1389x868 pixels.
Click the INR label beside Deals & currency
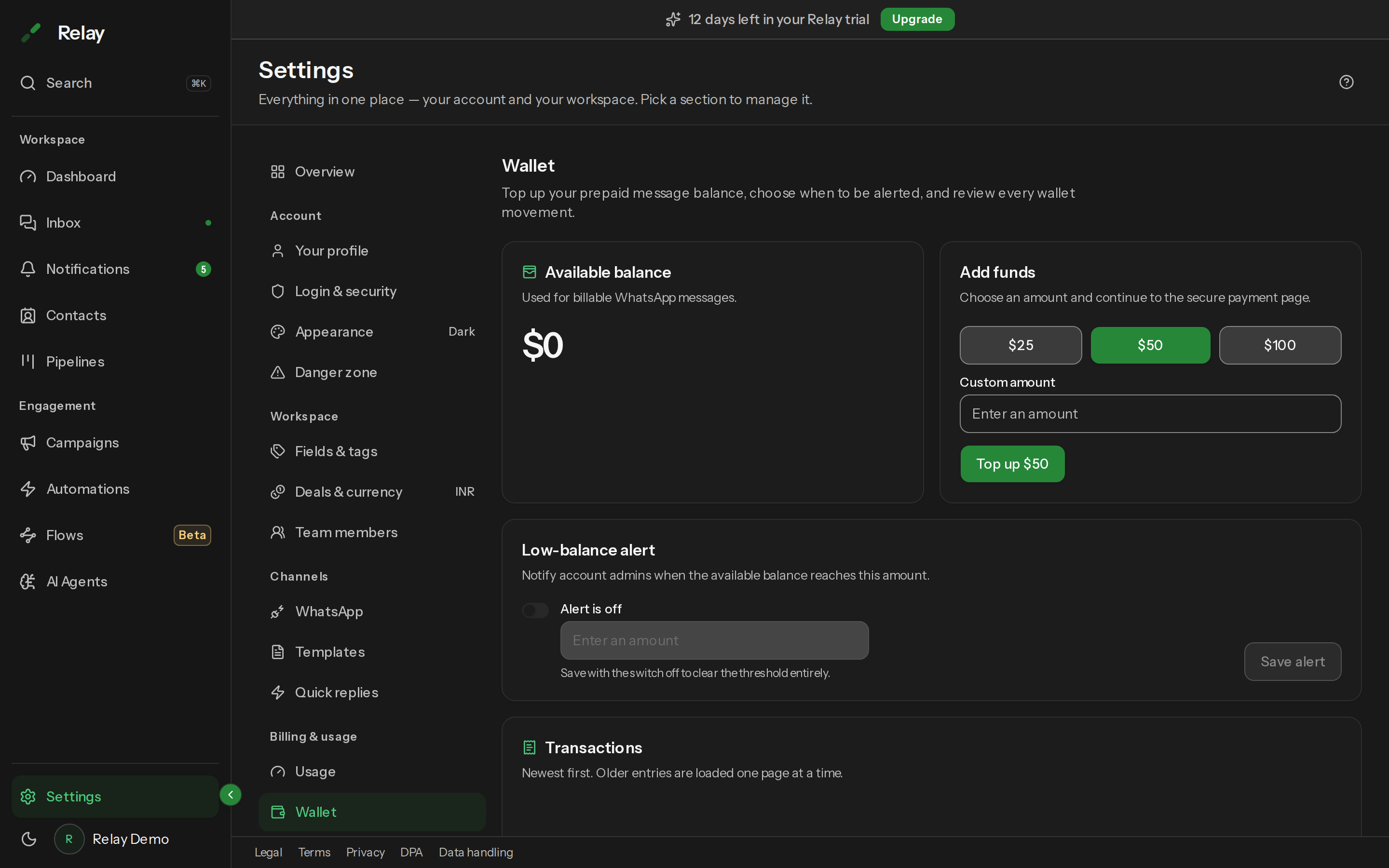pos(465,492)
